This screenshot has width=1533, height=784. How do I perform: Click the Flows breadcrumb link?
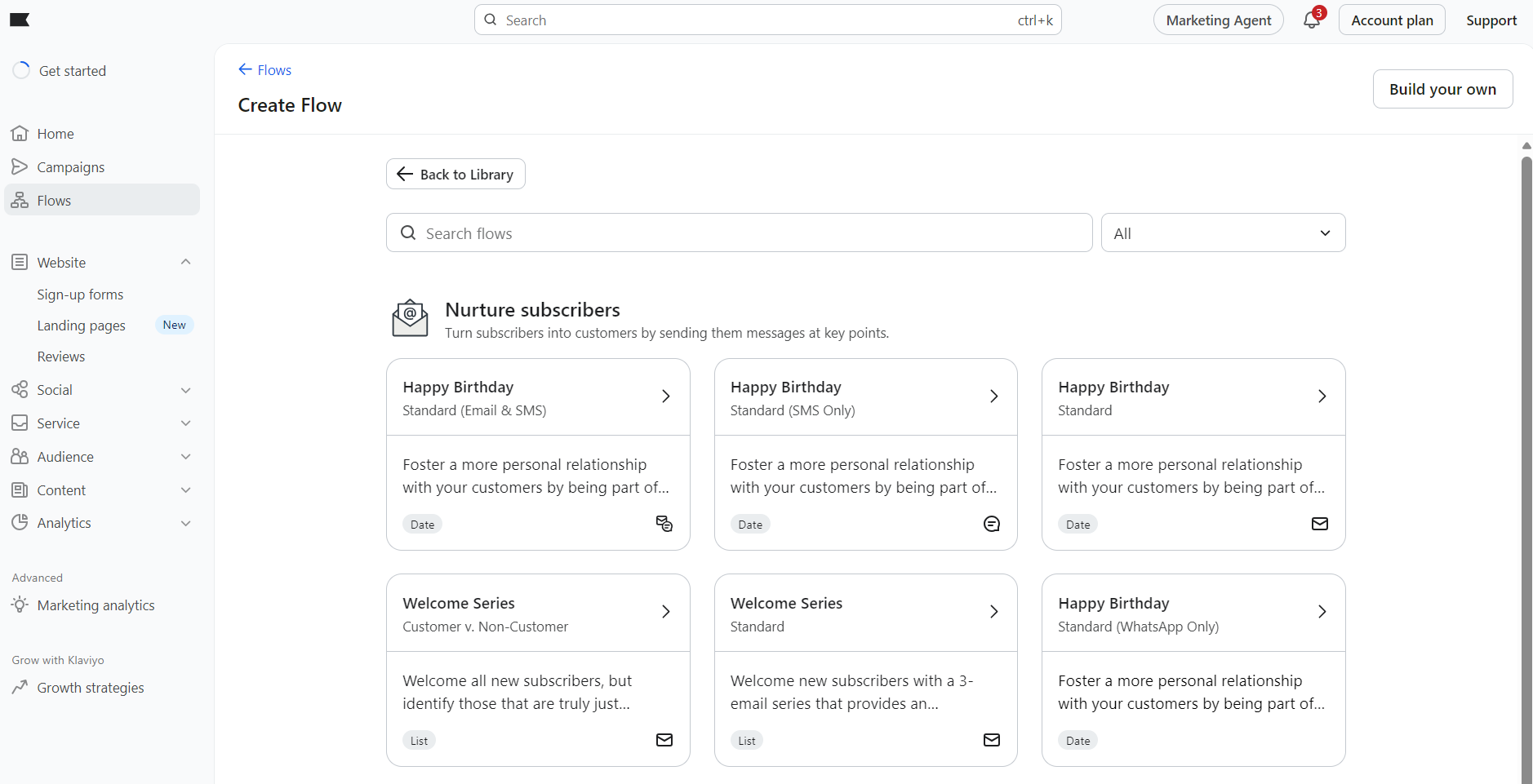(274, 69)
